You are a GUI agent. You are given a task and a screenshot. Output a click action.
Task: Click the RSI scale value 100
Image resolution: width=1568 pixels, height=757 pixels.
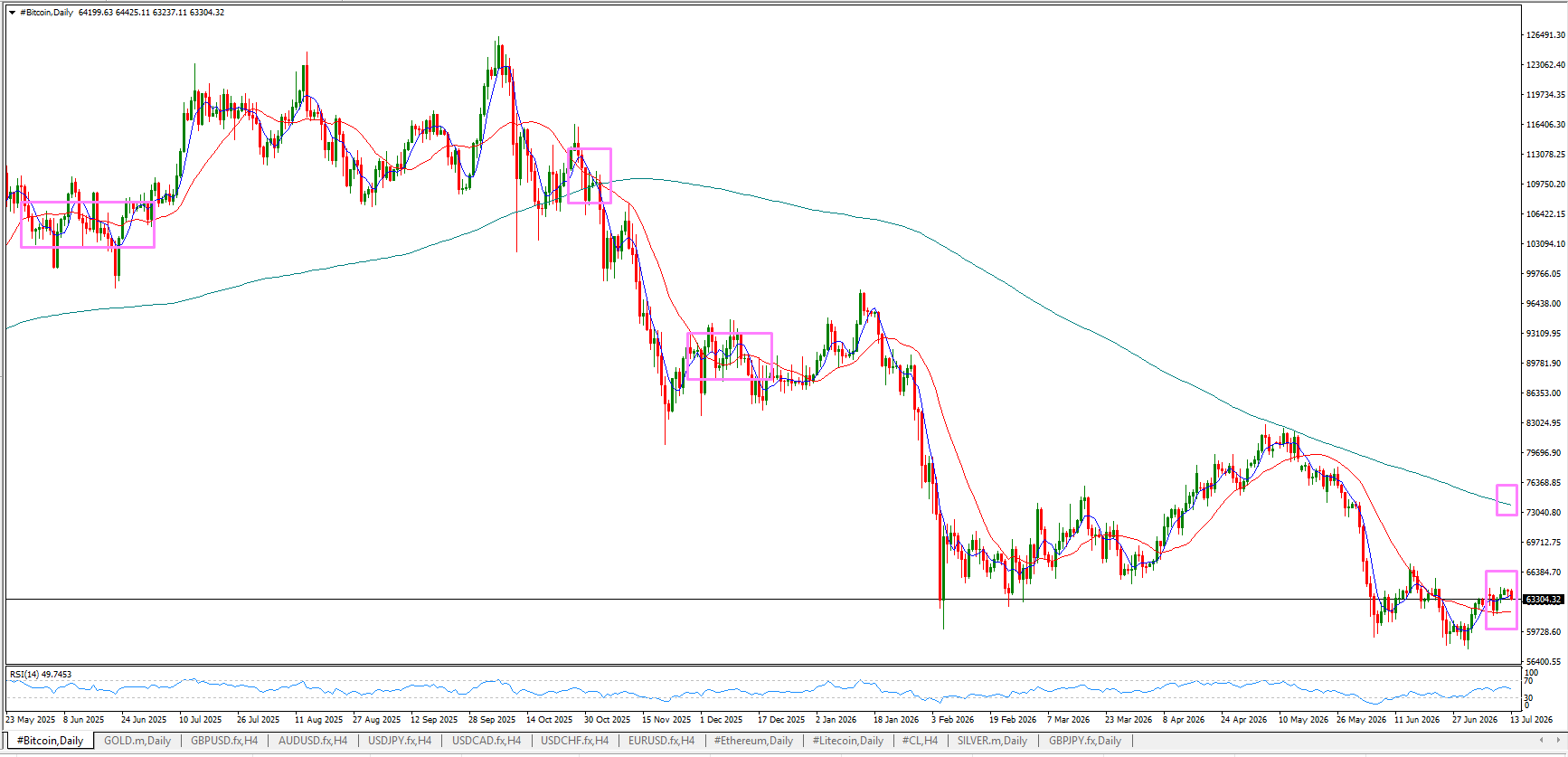pyautogui.click(x=1531, y=673)
